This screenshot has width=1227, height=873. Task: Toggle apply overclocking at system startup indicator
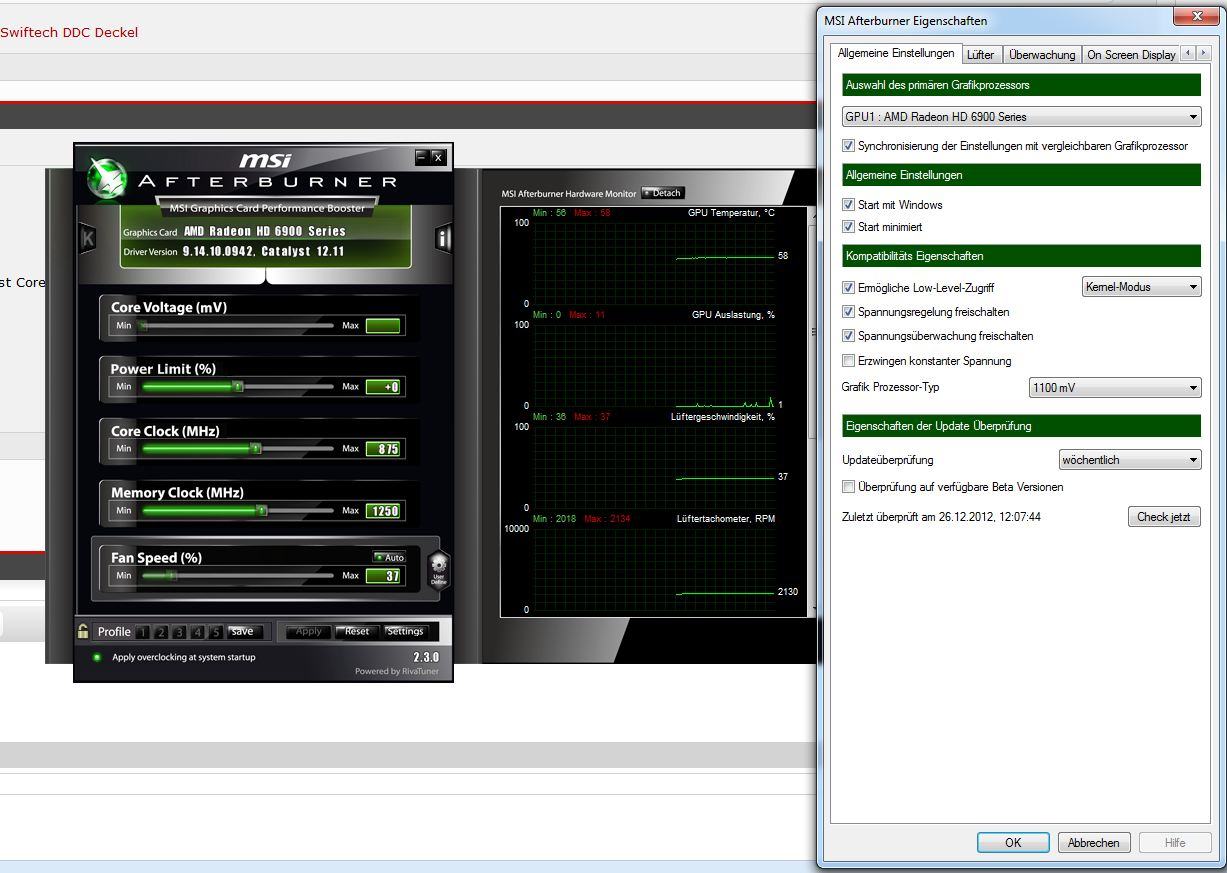tap(97, 657)
